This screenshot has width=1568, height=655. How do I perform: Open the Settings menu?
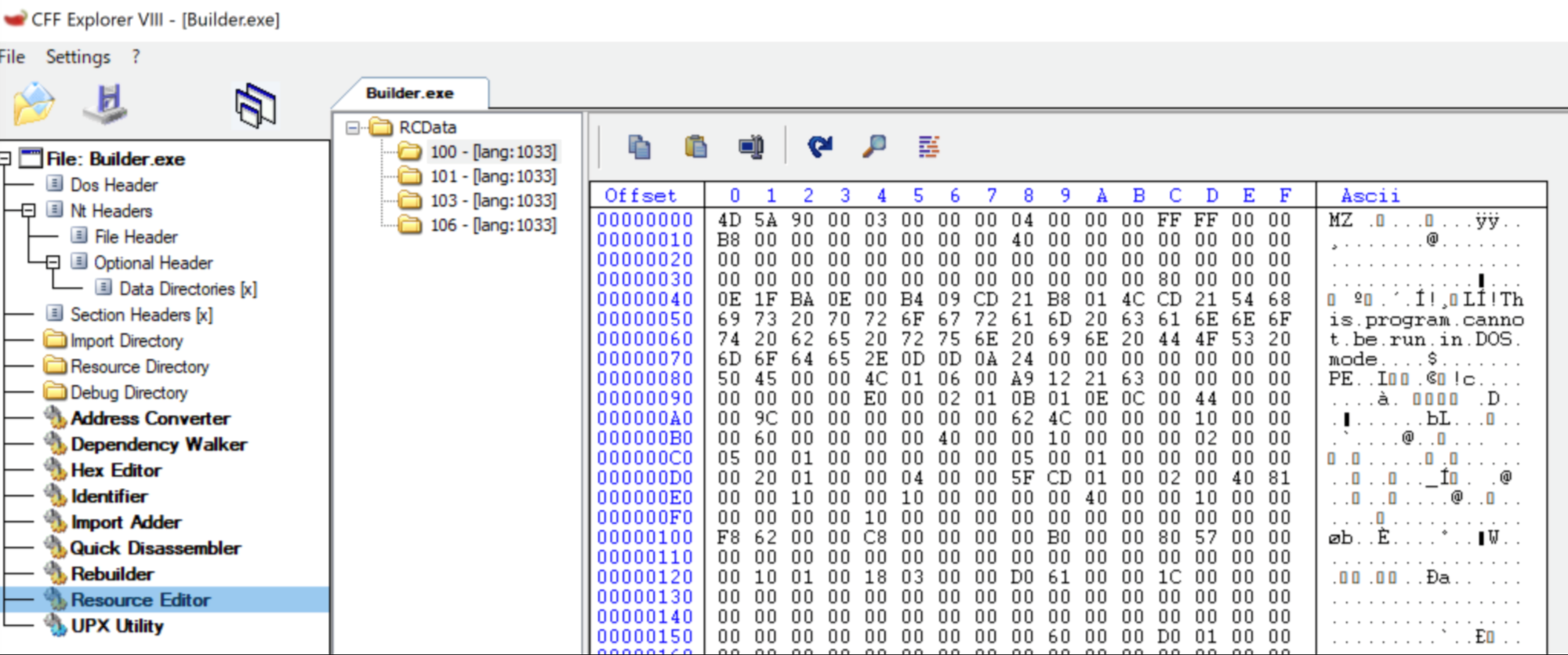[78, 56]
